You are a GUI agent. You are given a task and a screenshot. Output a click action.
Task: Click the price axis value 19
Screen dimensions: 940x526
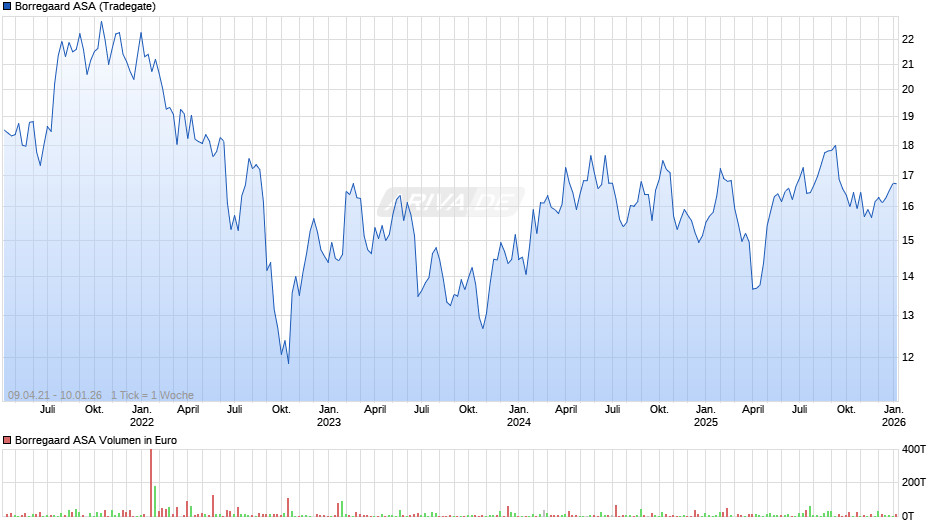tap(908, 116)
